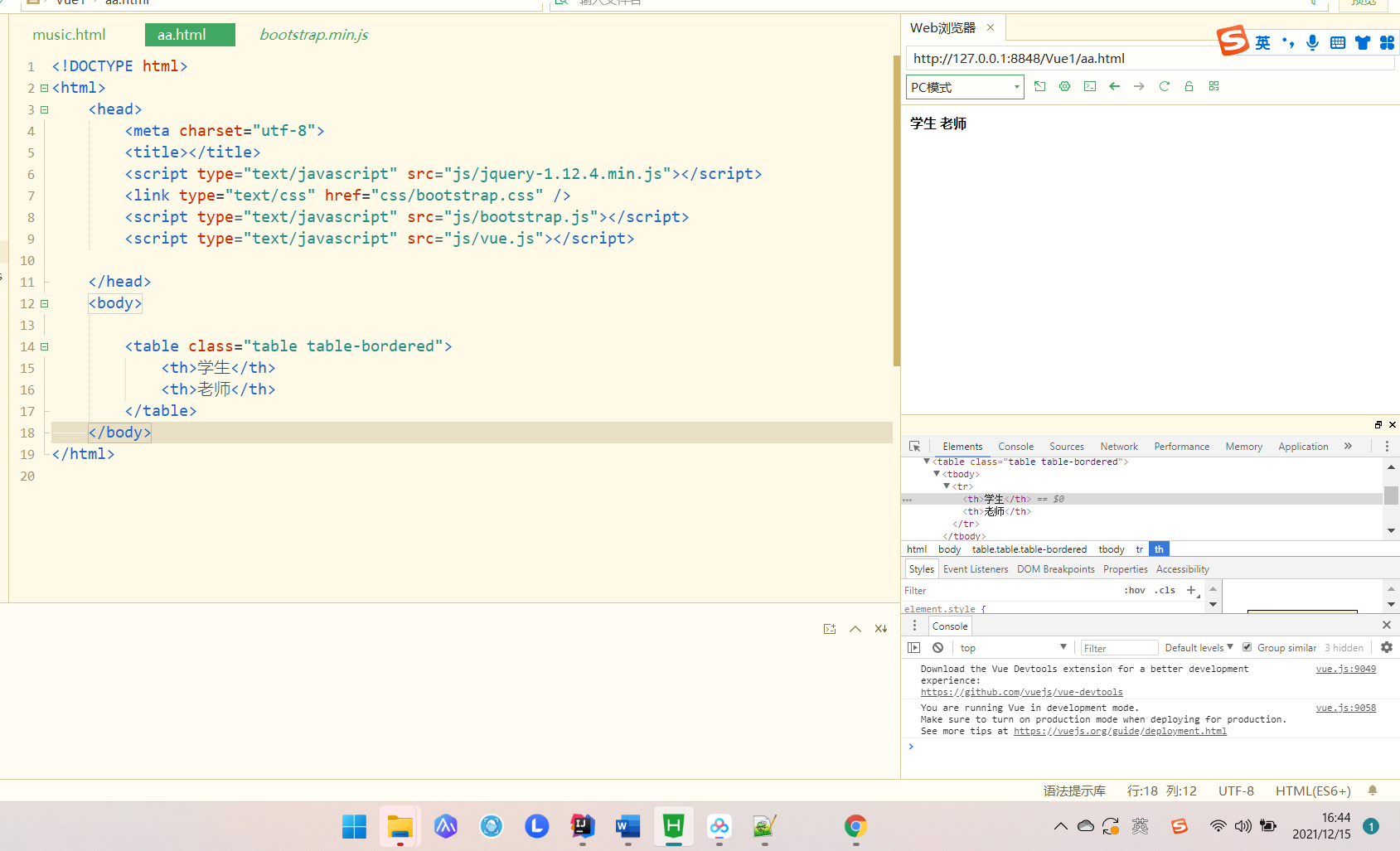Show the console sidebar
The height and width of the screenshot is (851, 1400).
pos(913,648)
